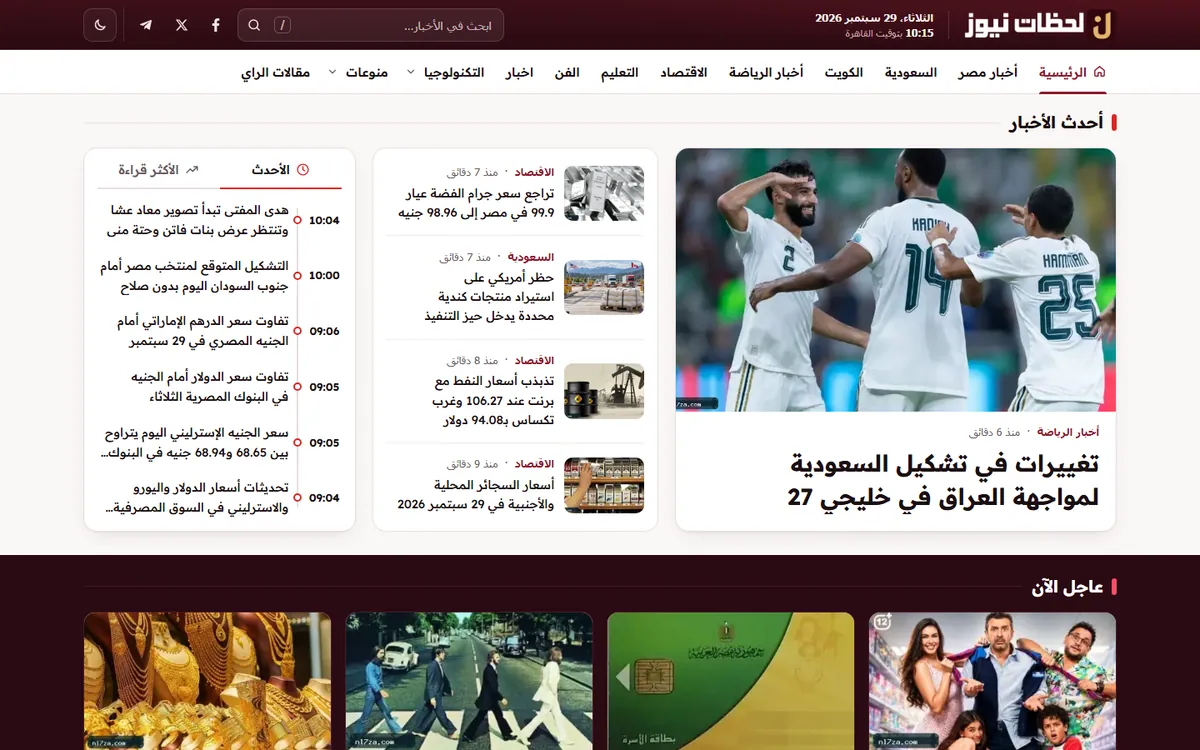
Task: Open article أسعار السجائر المحلية والأجنبية
Action: [476, 494]
